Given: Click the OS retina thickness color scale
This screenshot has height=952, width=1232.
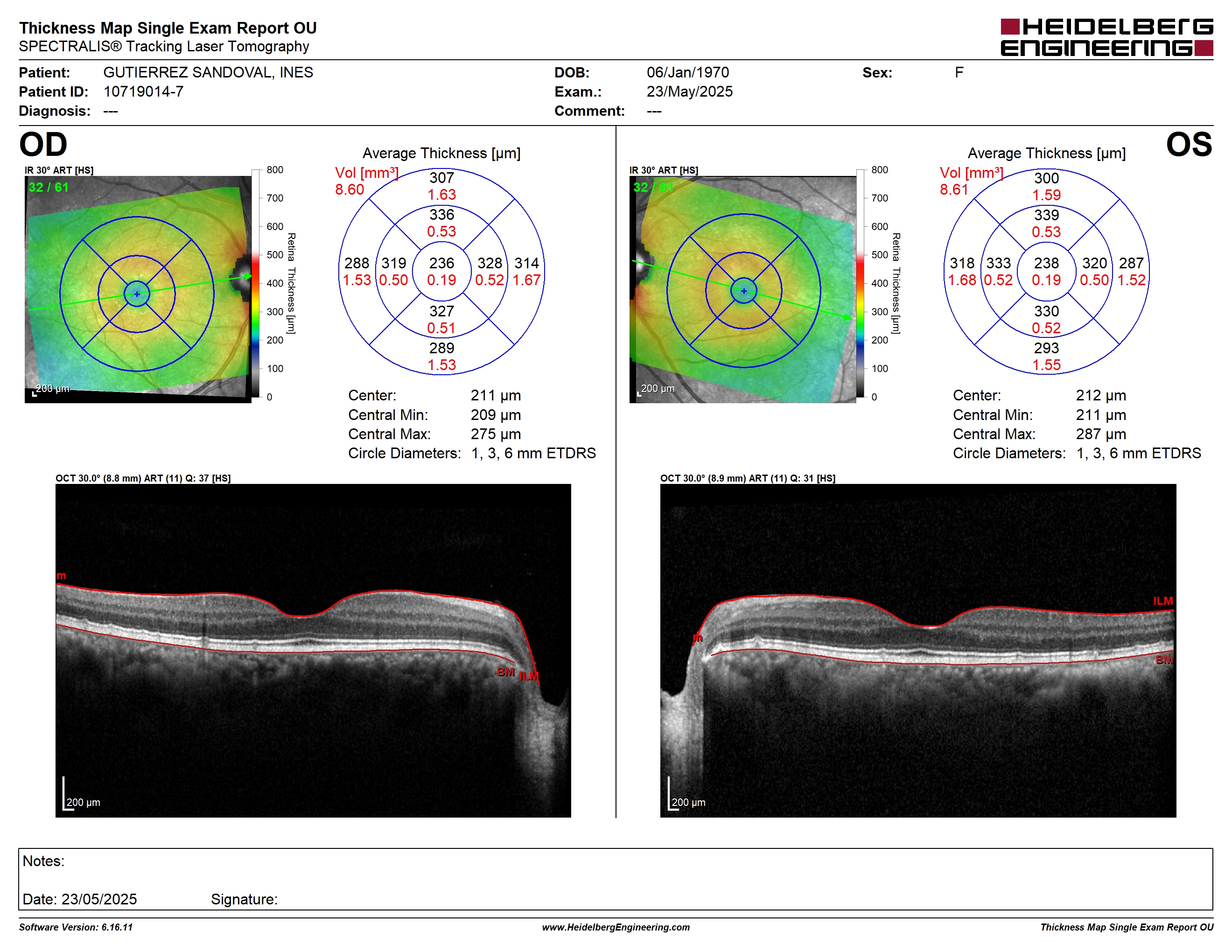Looking at the screenshot, I should (x=860, y=283).
